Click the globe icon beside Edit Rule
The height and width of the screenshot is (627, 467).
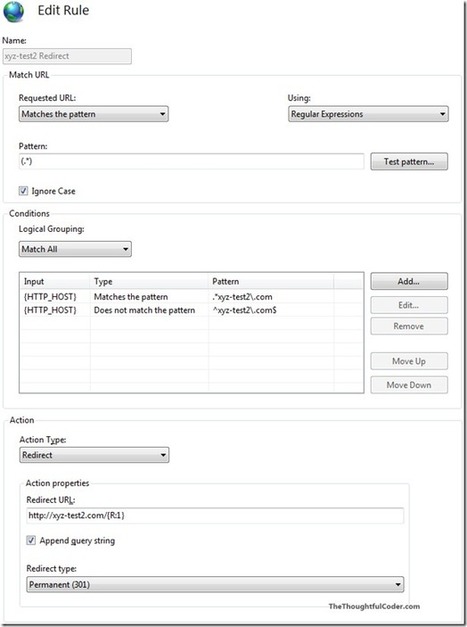14,12
